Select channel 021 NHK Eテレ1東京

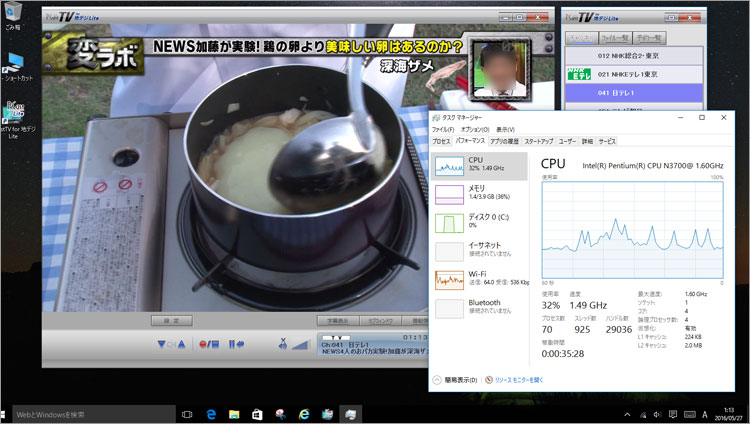point(634,74)
